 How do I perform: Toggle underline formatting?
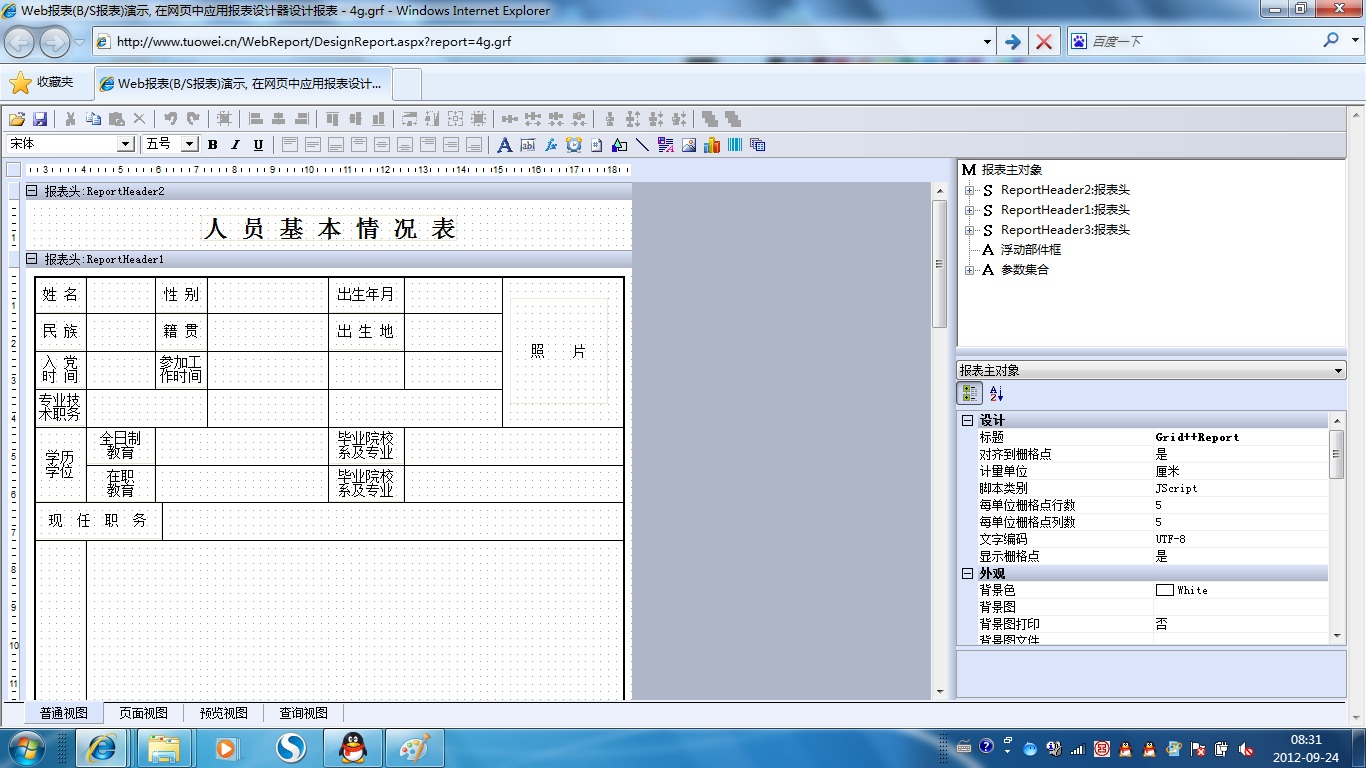(258, 145)
